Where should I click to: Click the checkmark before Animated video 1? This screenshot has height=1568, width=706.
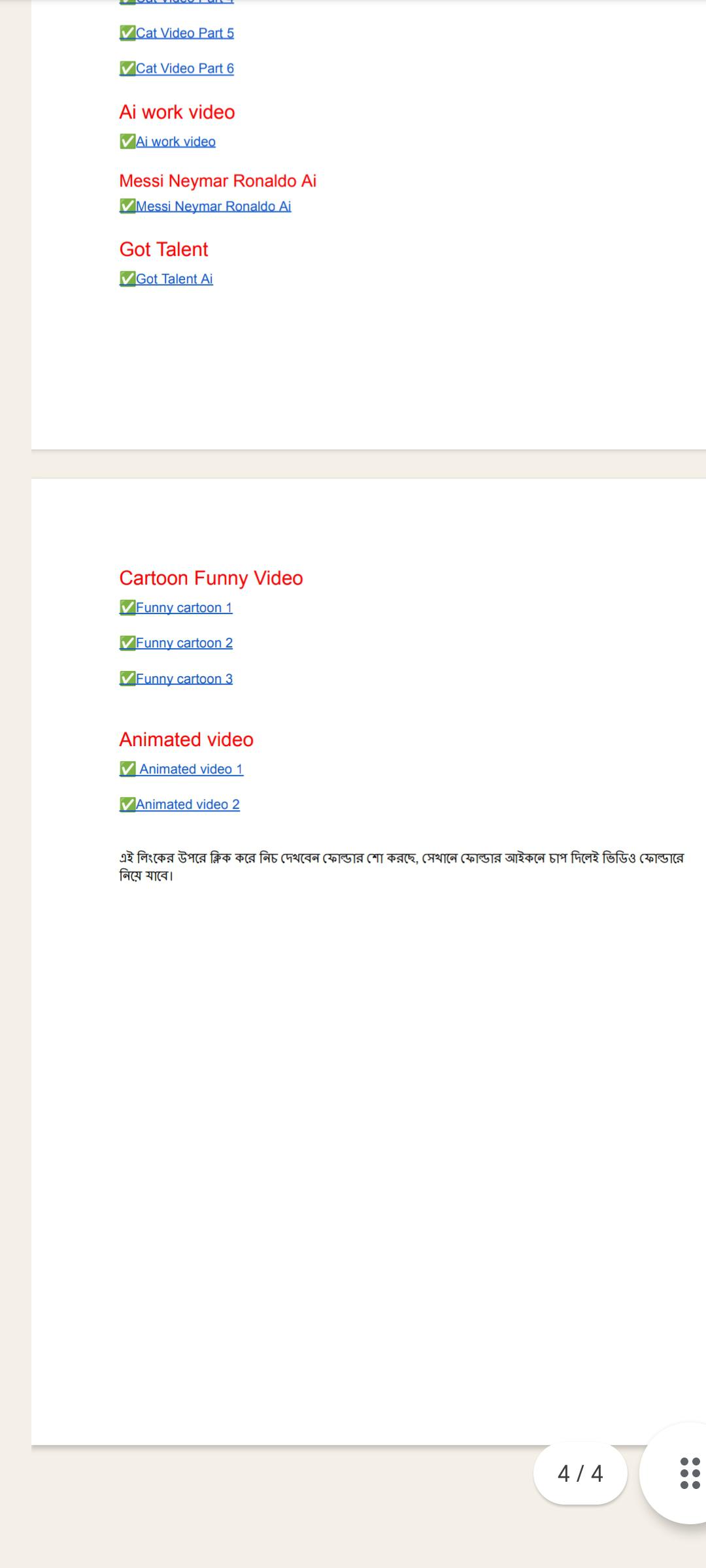click(x=127, y=769)
